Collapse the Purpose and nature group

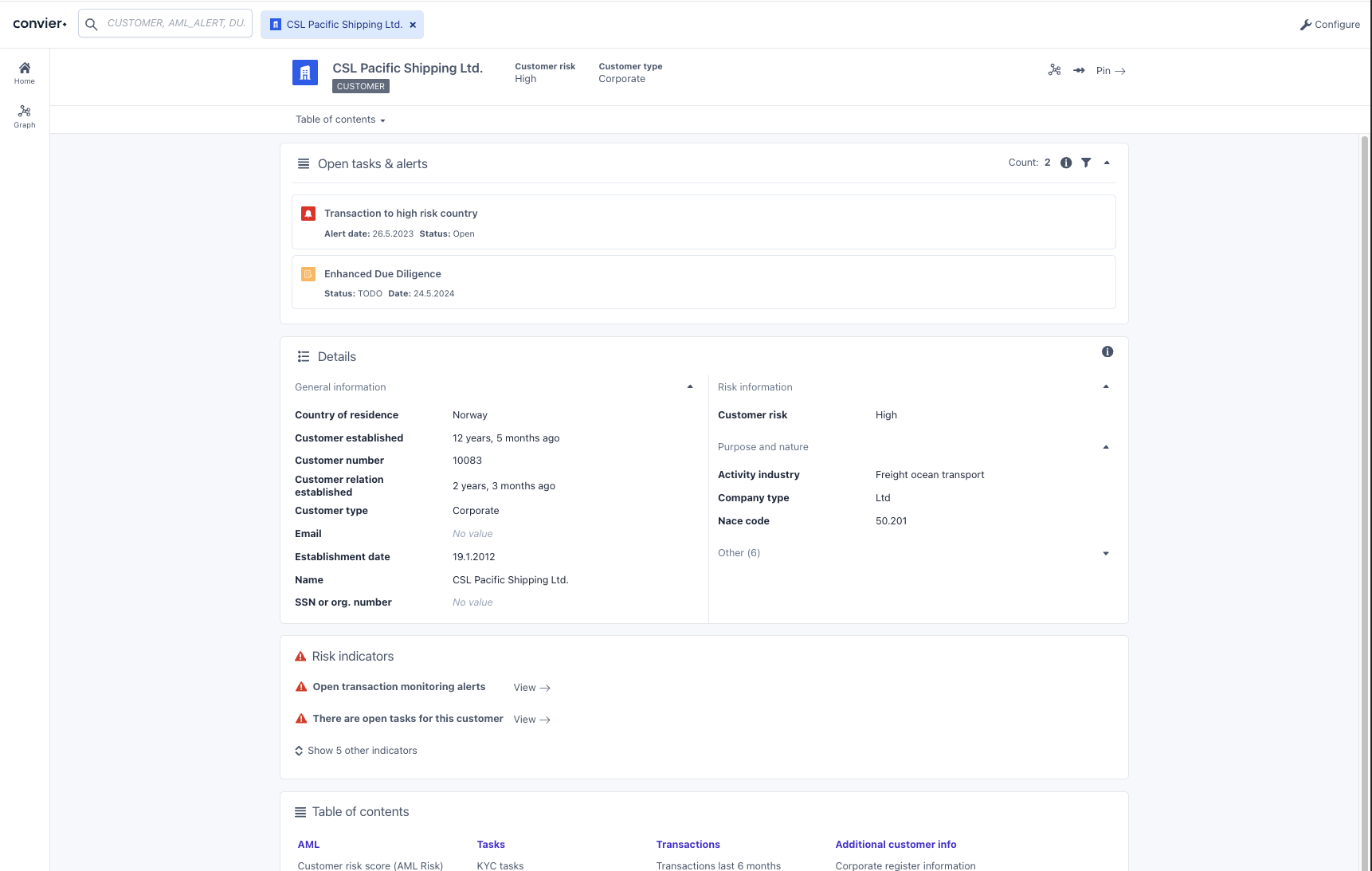(1106, 447)
